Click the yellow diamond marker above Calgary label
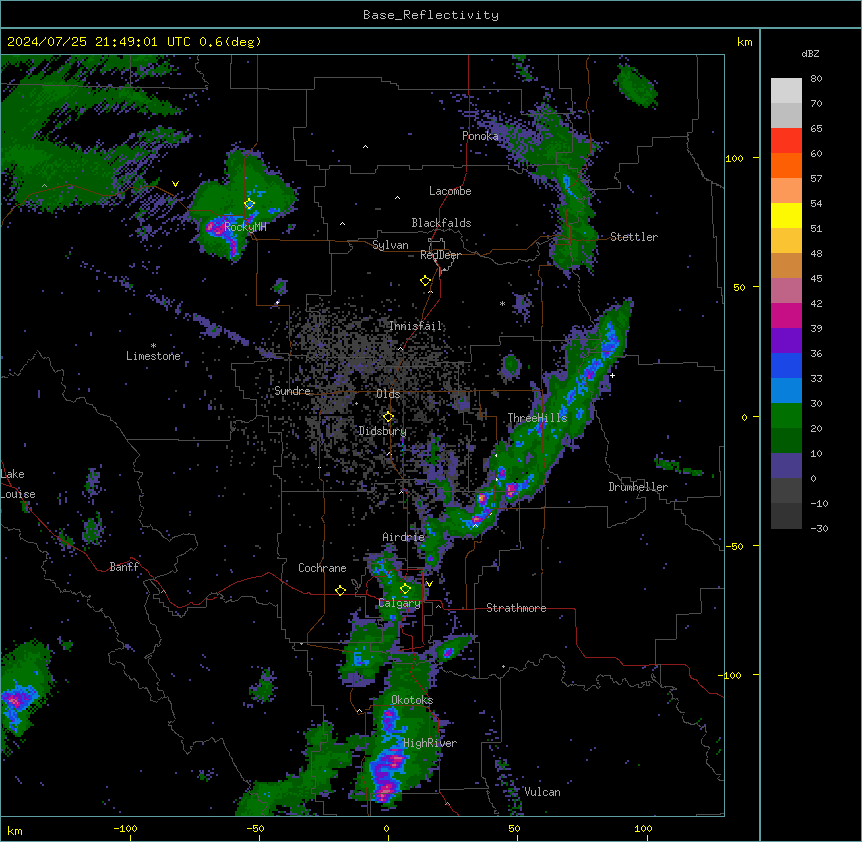The image size is (862, 842). (x=405, y=589)
